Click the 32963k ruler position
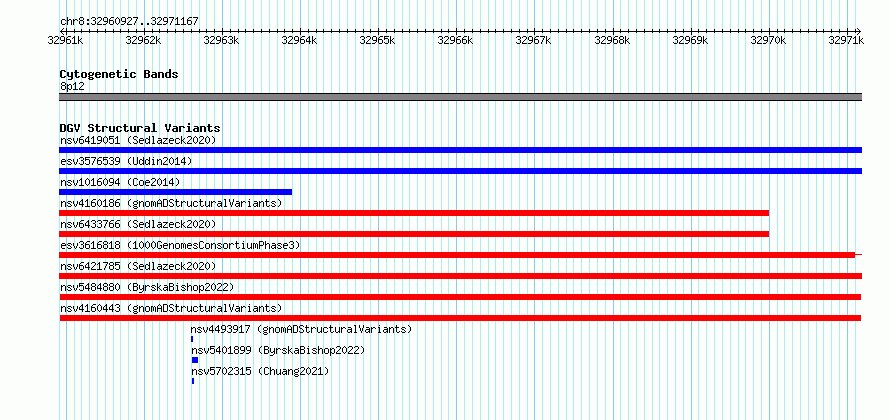 tap(222, 40)
